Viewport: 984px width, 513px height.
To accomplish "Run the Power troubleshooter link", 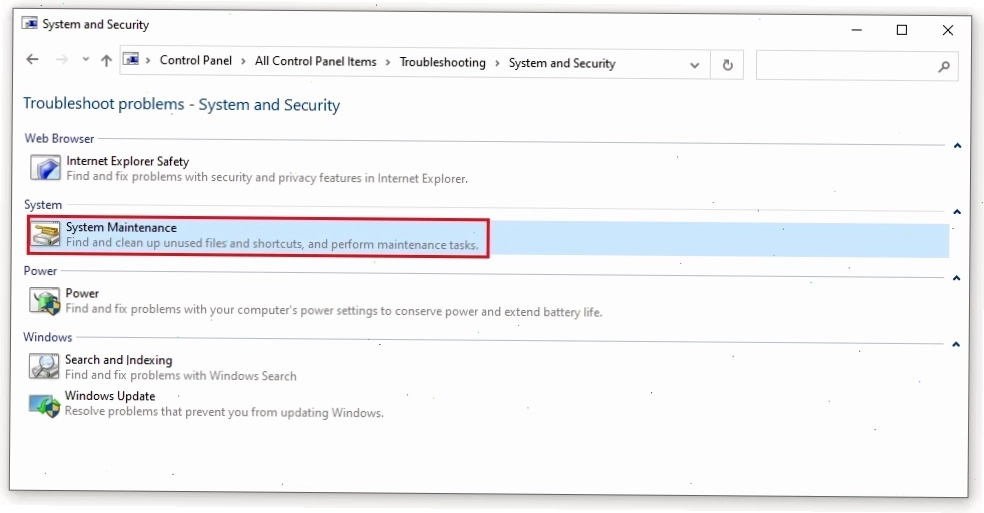I will (82, 293).
